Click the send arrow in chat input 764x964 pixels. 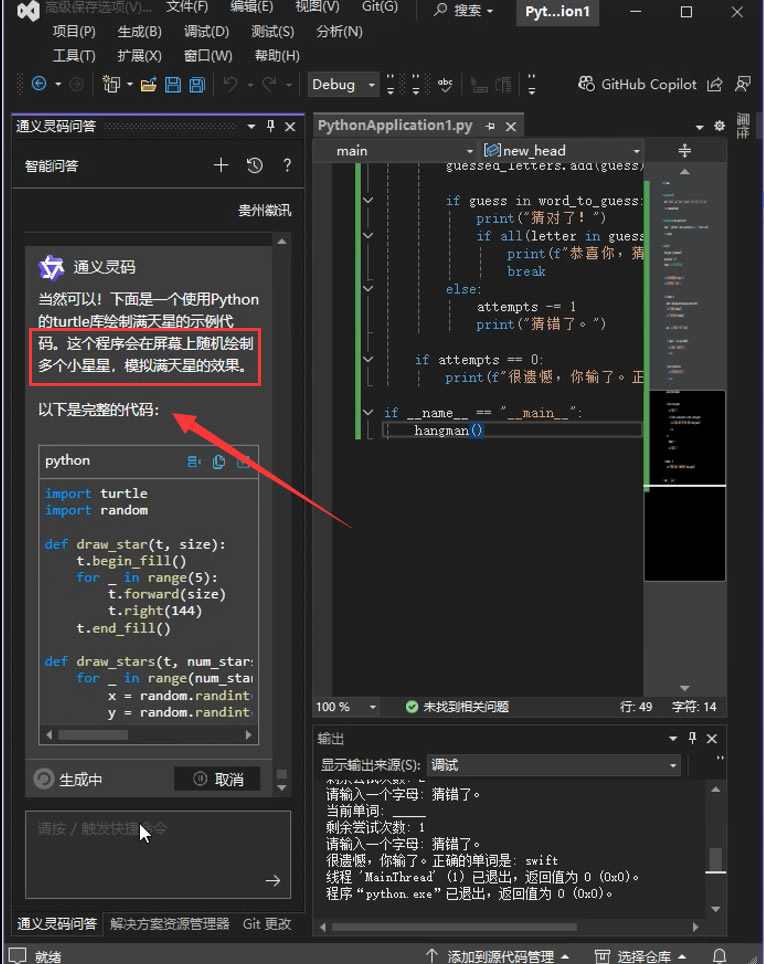[x=272, y=880]
